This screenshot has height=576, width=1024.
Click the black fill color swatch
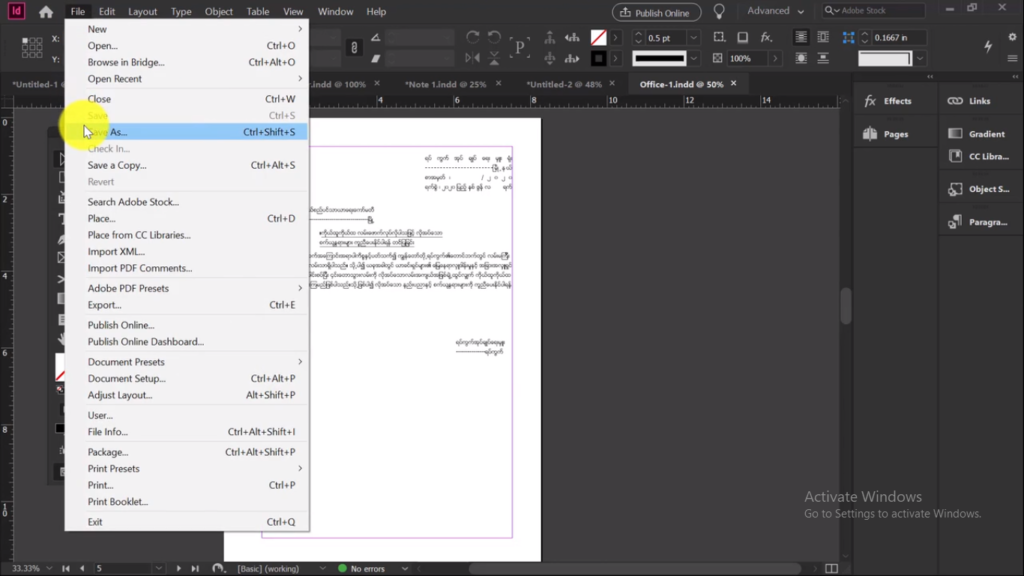coord(598,58)
